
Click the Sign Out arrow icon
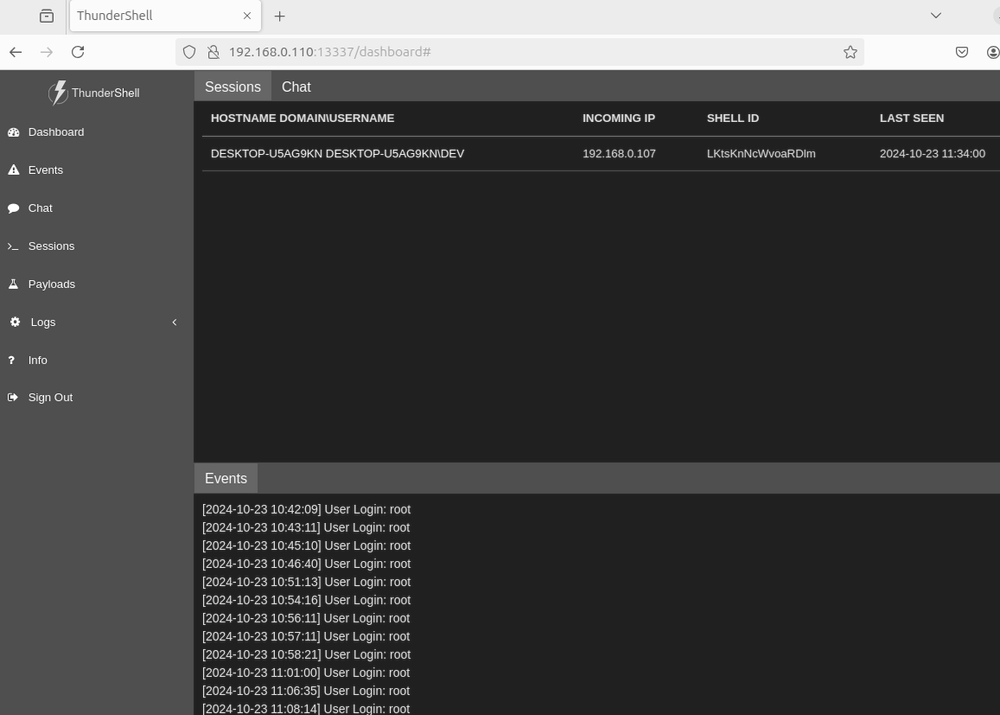pyautogui.click(x=13, y=397)
